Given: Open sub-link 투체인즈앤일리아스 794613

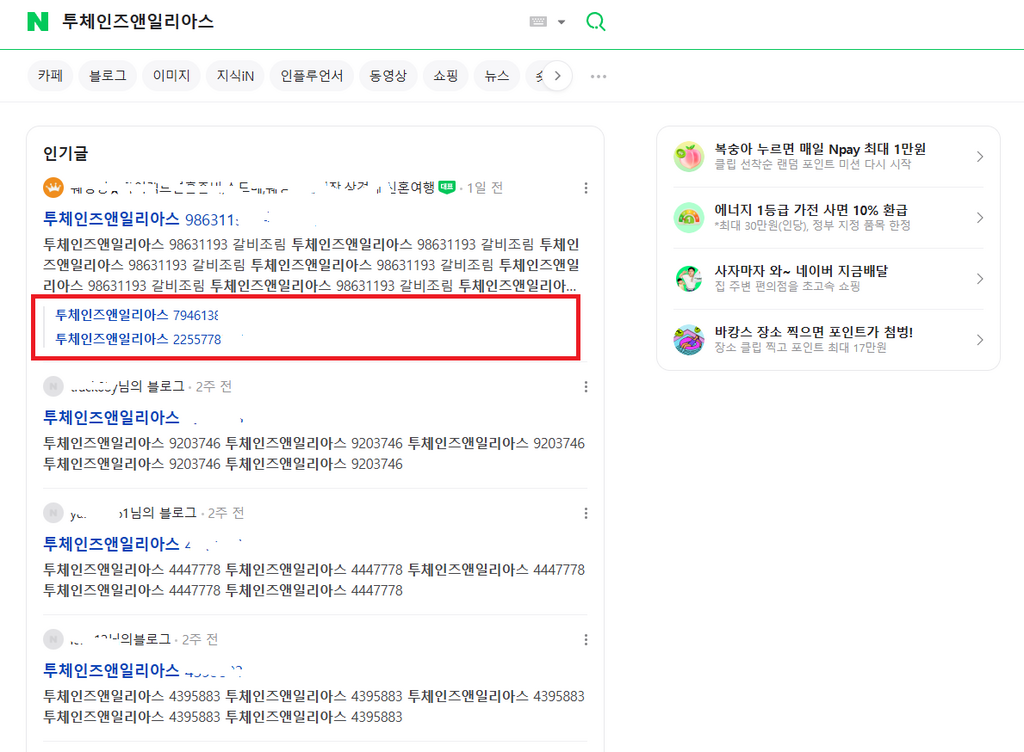Looking at the screenshot, I should click(x=136, y=315).
